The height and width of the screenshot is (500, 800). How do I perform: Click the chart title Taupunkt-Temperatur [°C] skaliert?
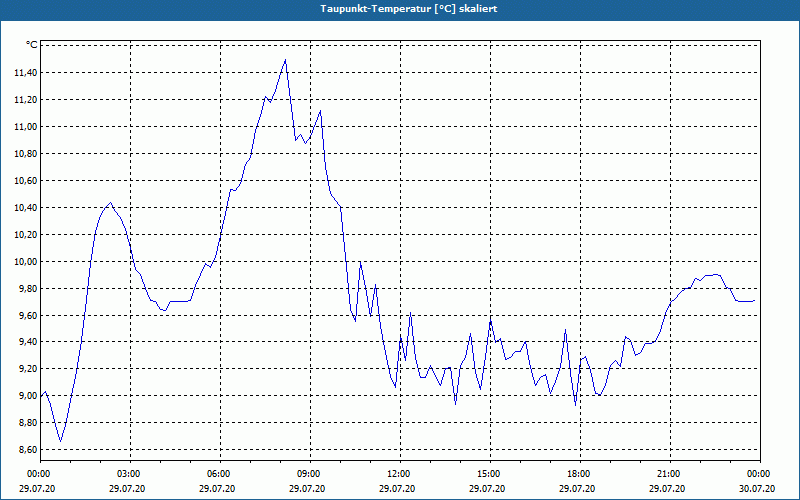pos(409,9)
